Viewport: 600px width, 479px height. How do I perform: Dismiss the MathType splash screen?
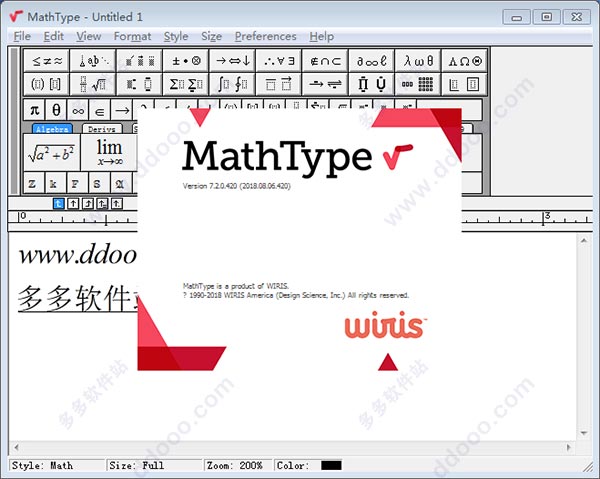(299, 239)
